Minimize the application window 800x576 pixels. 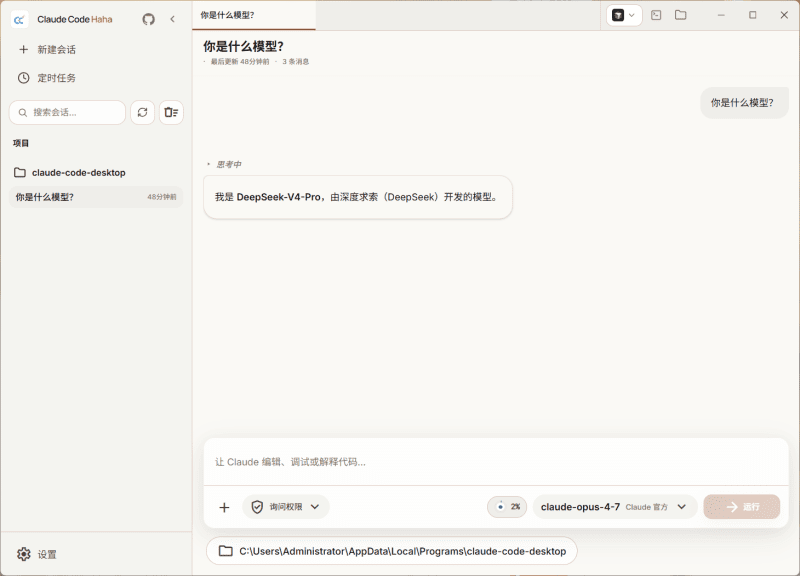pos(721,15)
